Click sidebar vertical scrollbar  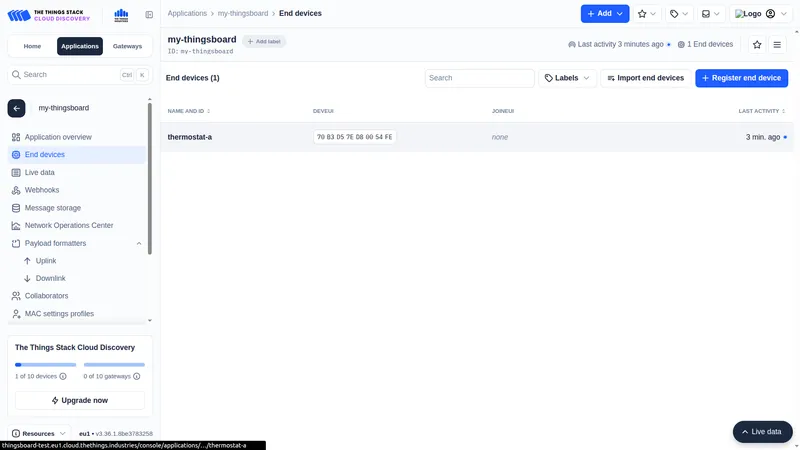point(149,179)
